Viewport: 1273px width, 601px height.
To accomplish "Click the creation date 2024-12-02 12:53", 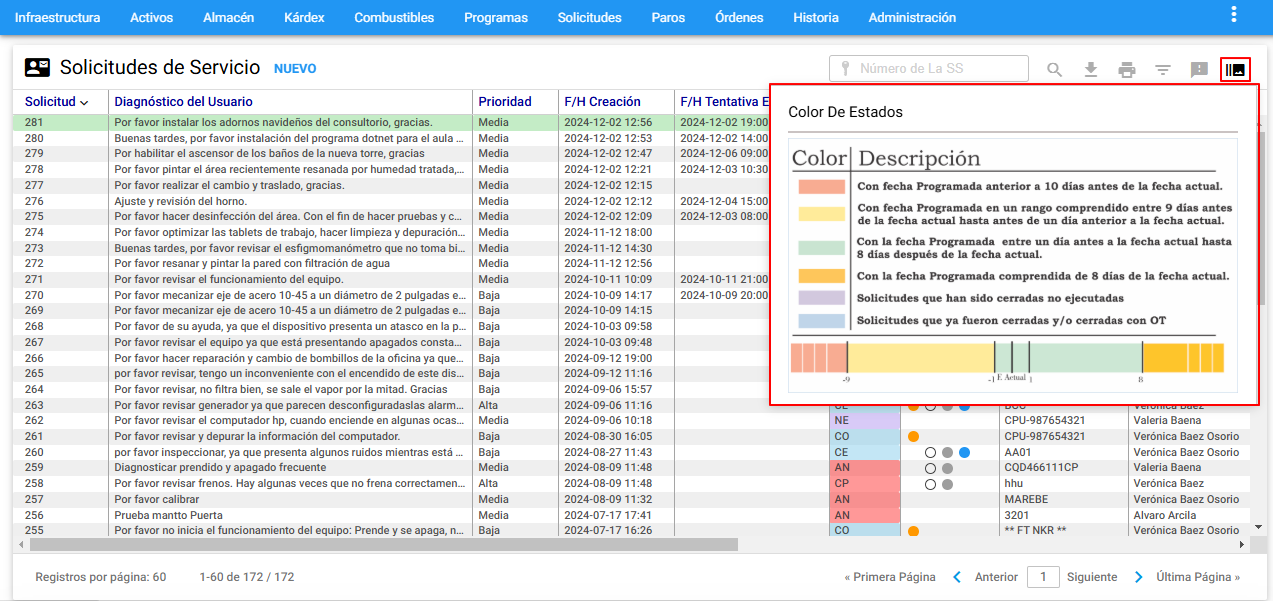I will (x=608, y=138).
